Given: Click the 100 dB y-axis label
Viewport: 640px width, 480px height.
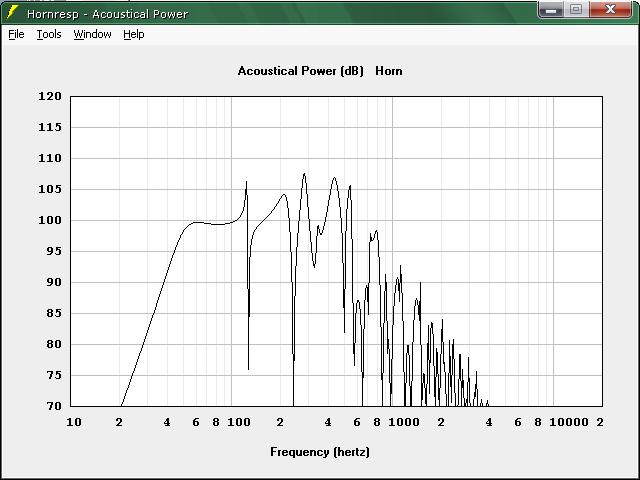Looking at the screenshot, I should click(x=50, y=220).
